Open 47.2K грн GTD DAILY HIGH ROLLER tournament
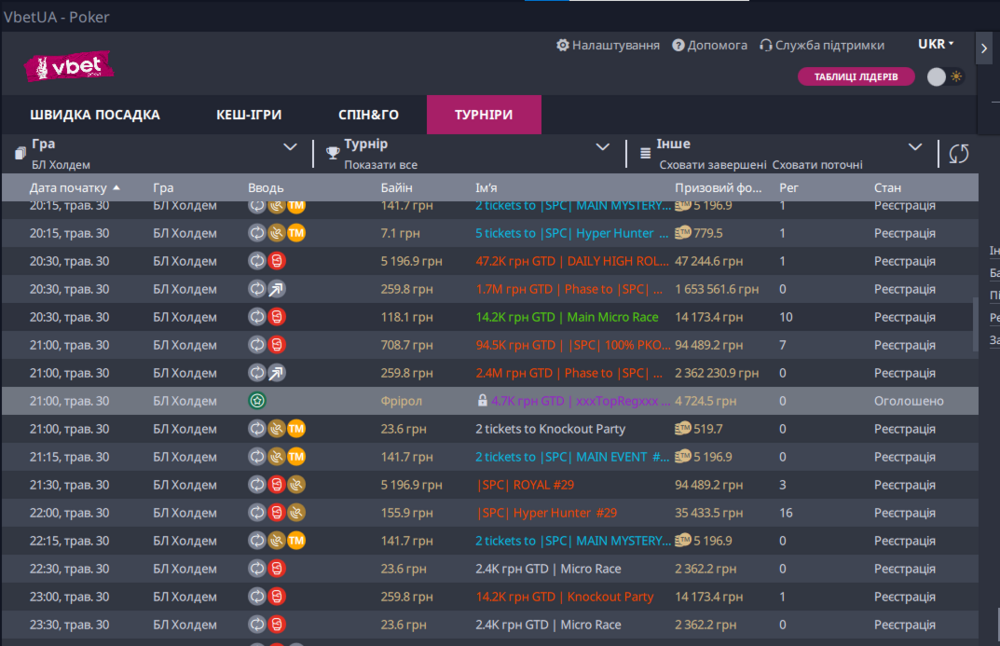 coord(572,261)
